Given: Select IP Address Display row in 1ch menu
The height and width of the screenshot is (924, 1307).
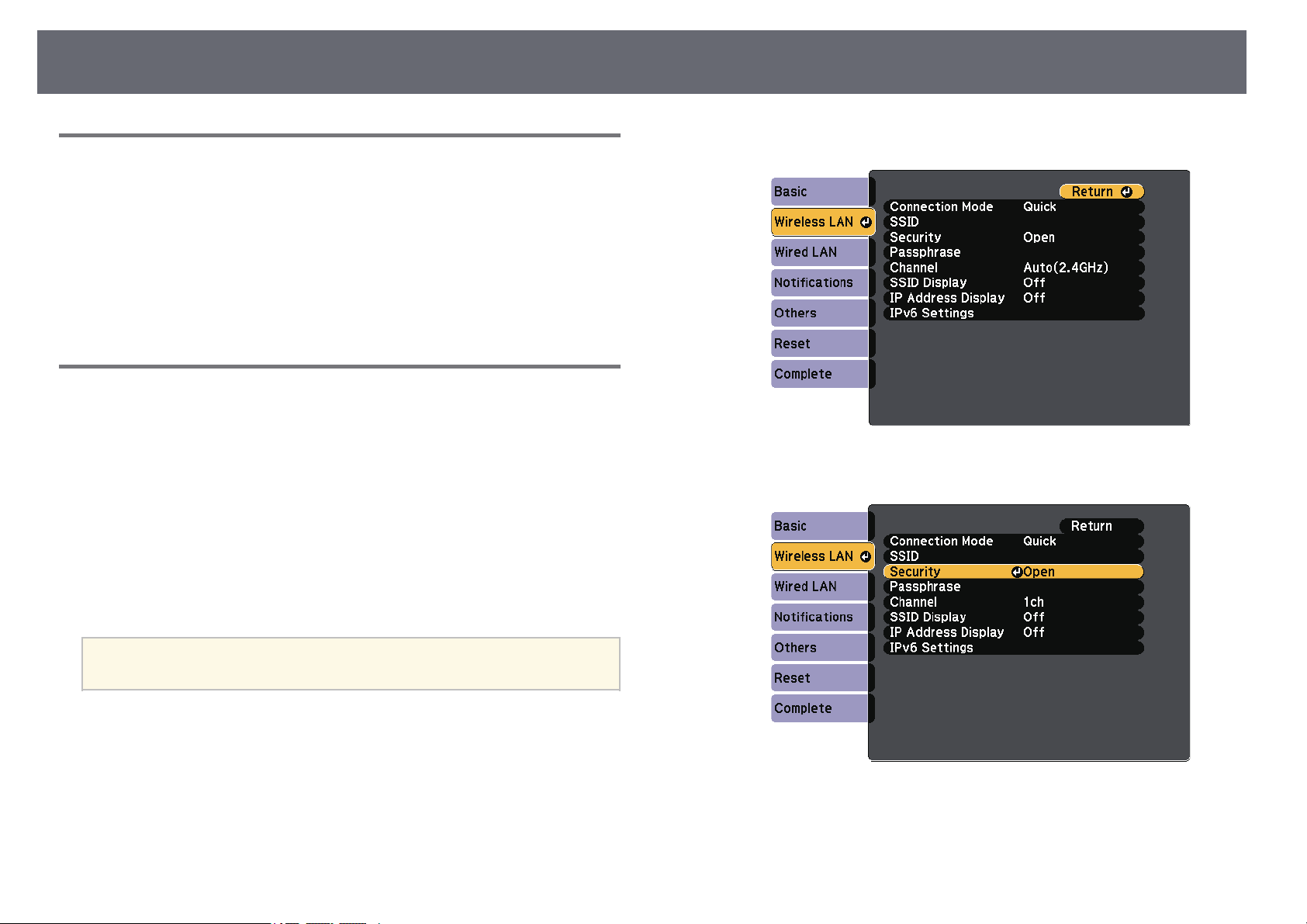Looking at the screenshot, I should pyautogui.click(x=1014, y=632).
